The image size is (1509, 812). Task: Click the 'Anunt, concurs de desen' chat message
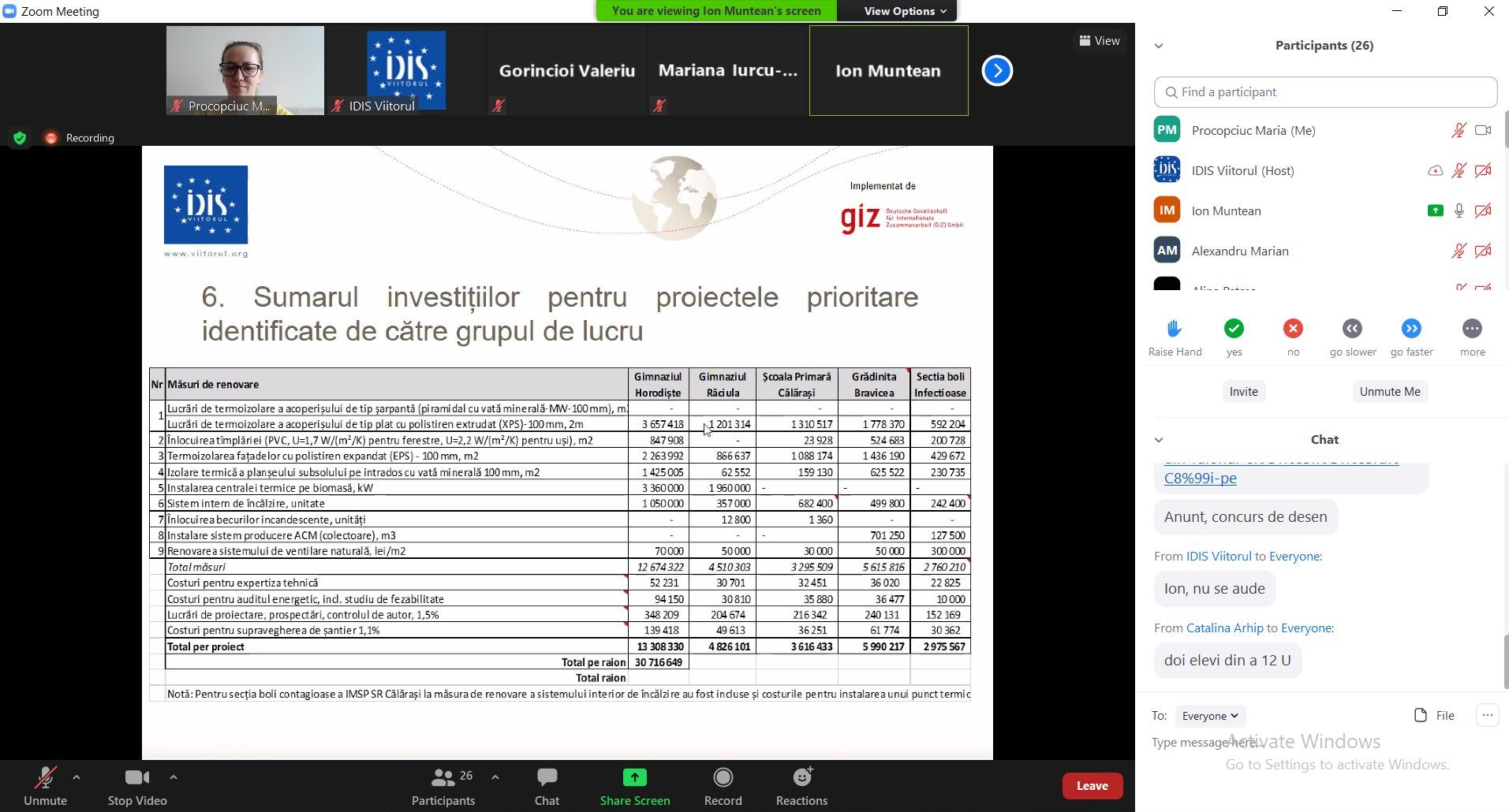1246,517
